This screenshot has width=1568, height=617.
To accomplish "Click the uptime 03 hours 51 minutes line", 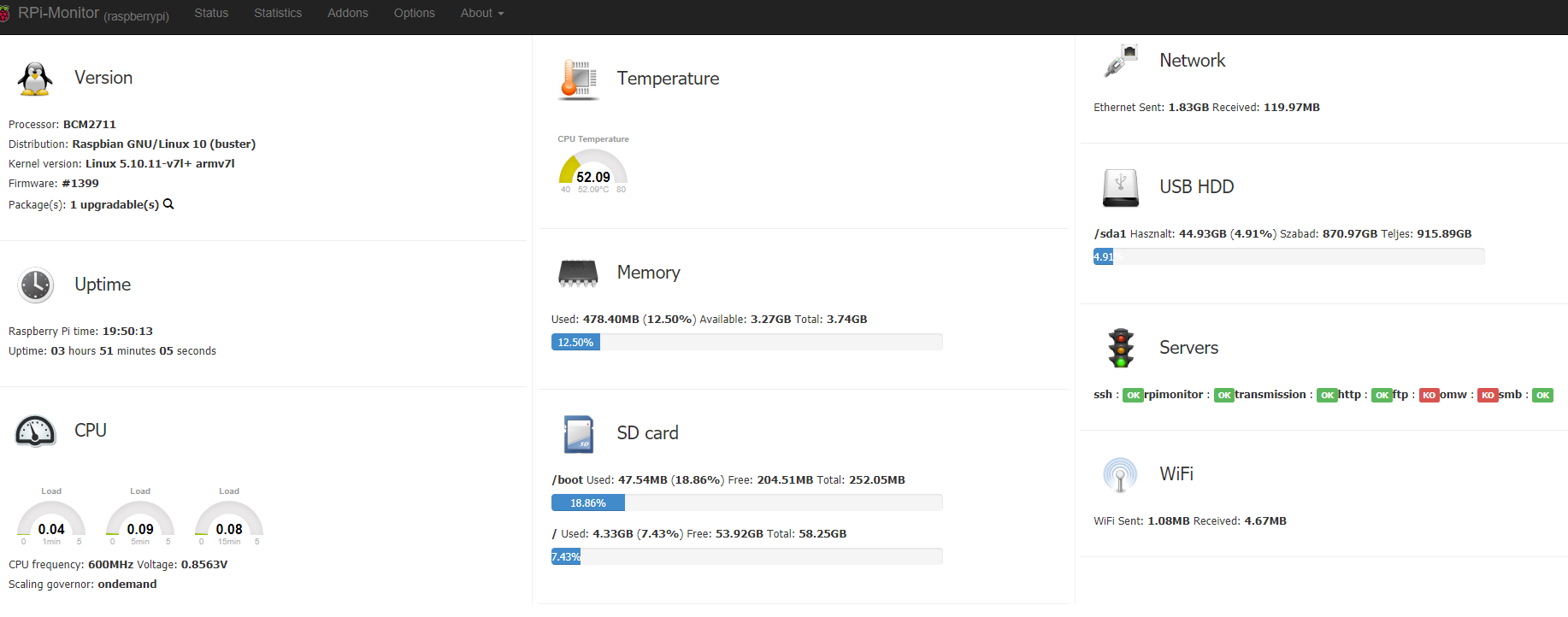I will coord(112,351).
